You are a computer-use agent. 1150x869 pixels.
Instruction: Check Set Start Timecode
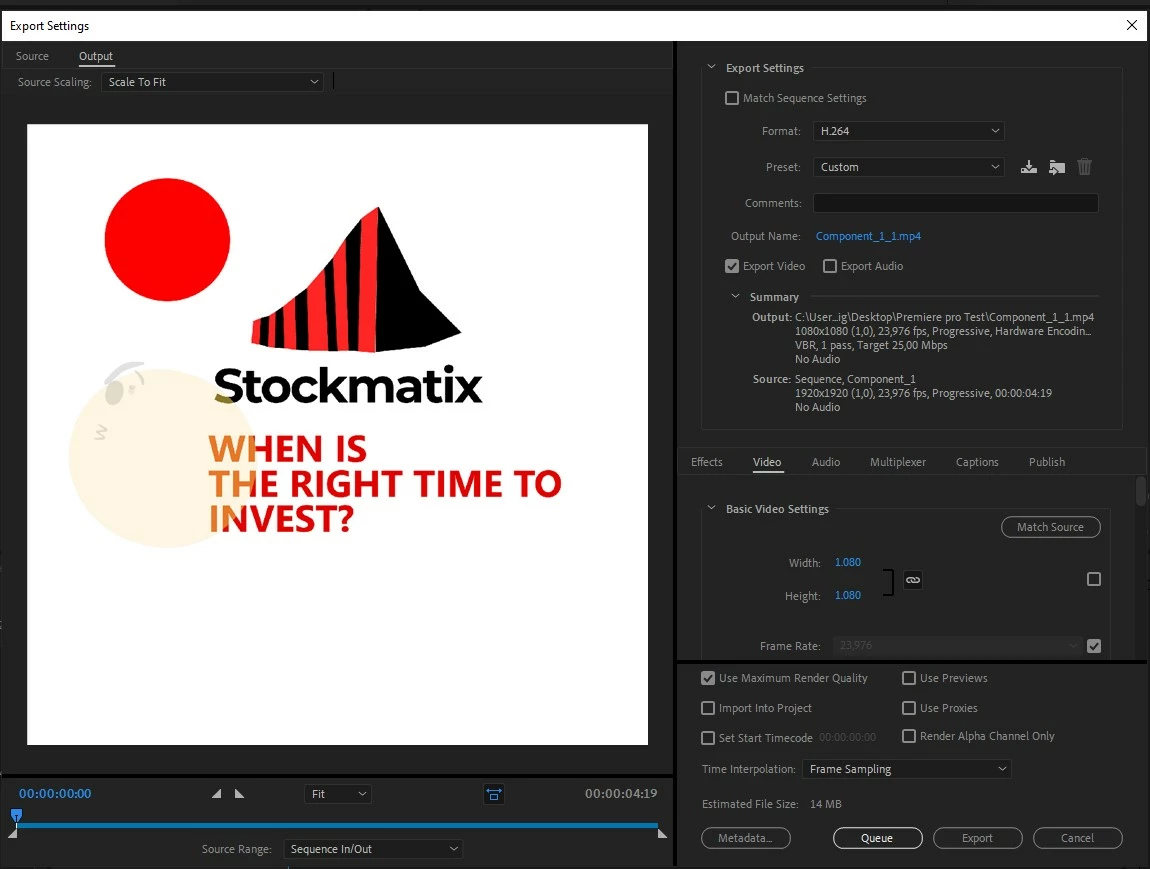[708, 738]
